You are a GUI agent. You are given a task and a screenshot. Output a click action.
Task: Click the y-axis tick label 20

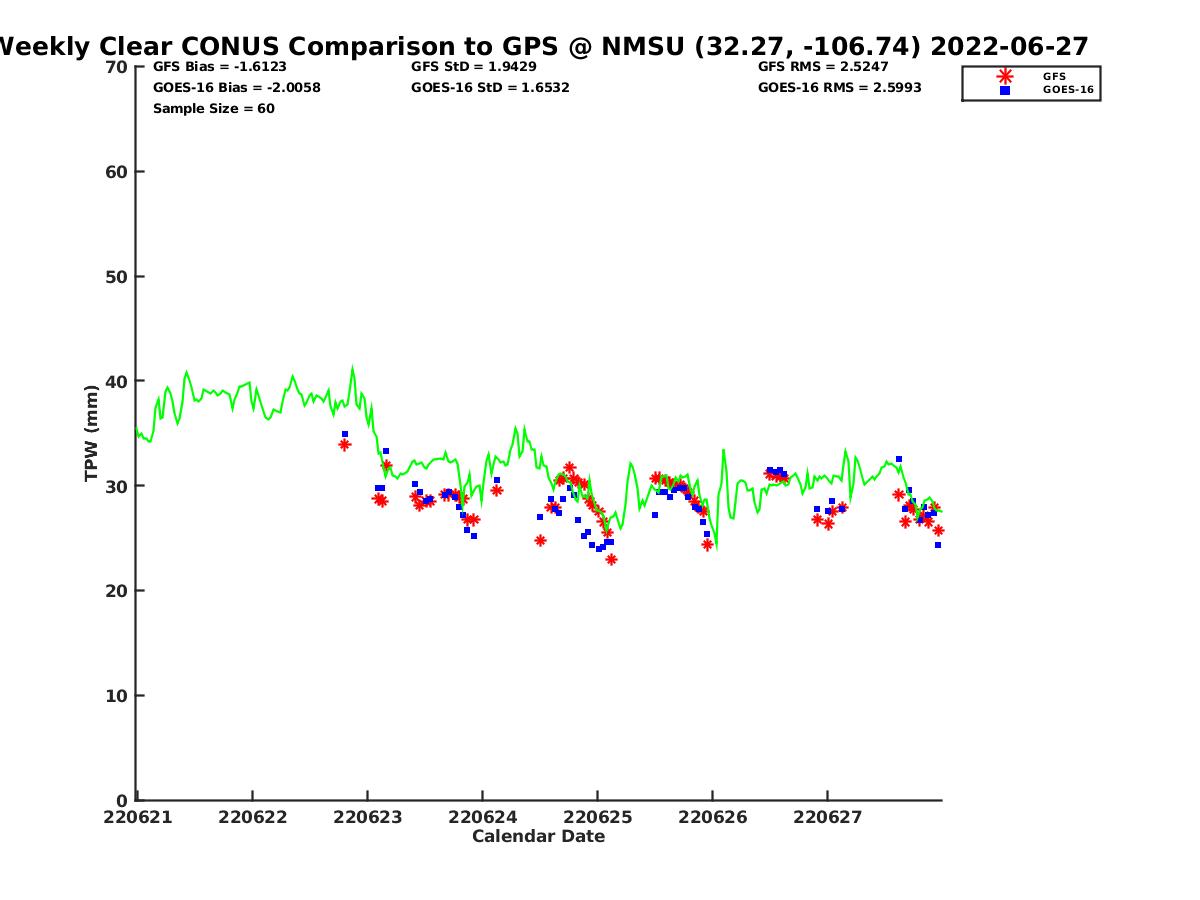117,591
